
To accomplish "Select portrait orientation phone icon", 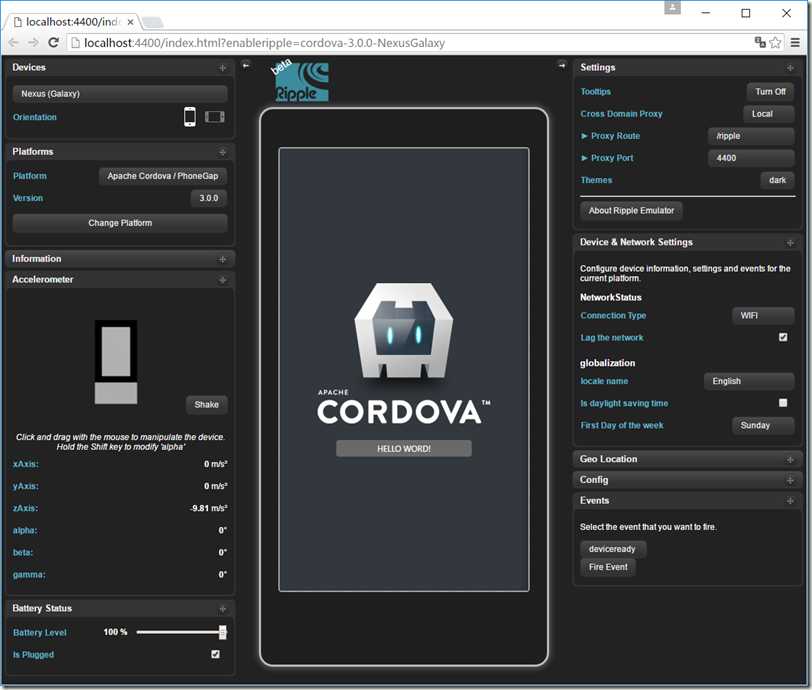I will coord(190,117).
